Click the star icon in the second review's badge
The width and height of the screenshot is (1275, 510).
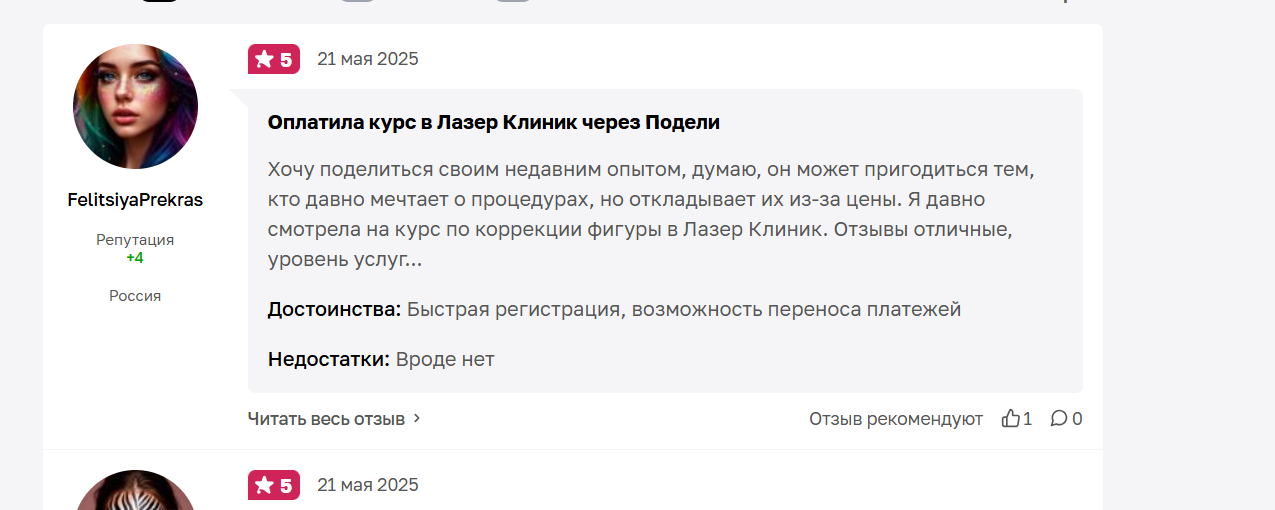[264, 486]
